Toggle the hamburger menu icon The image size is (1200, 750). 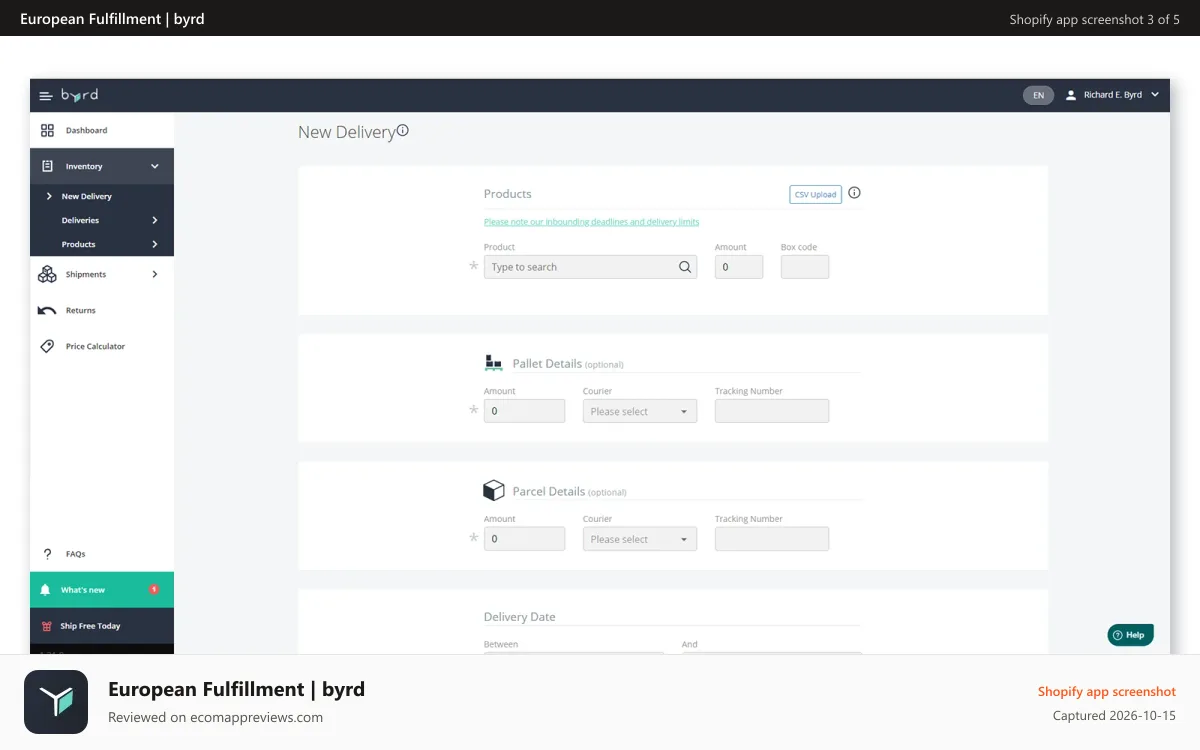click(46, 96)
